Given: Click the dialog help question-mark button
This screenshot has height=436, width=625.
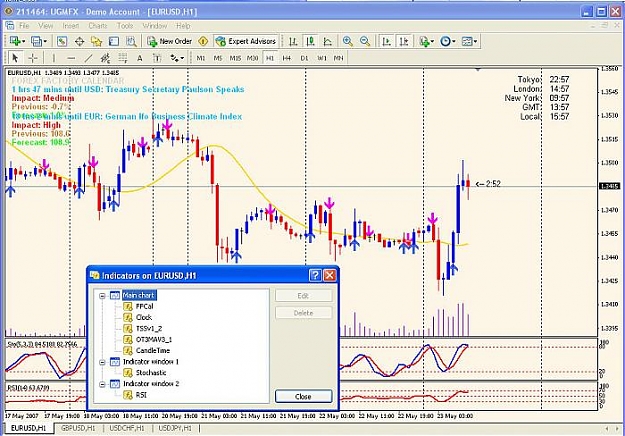Looking at the screenshot, I should pos(315,275).
